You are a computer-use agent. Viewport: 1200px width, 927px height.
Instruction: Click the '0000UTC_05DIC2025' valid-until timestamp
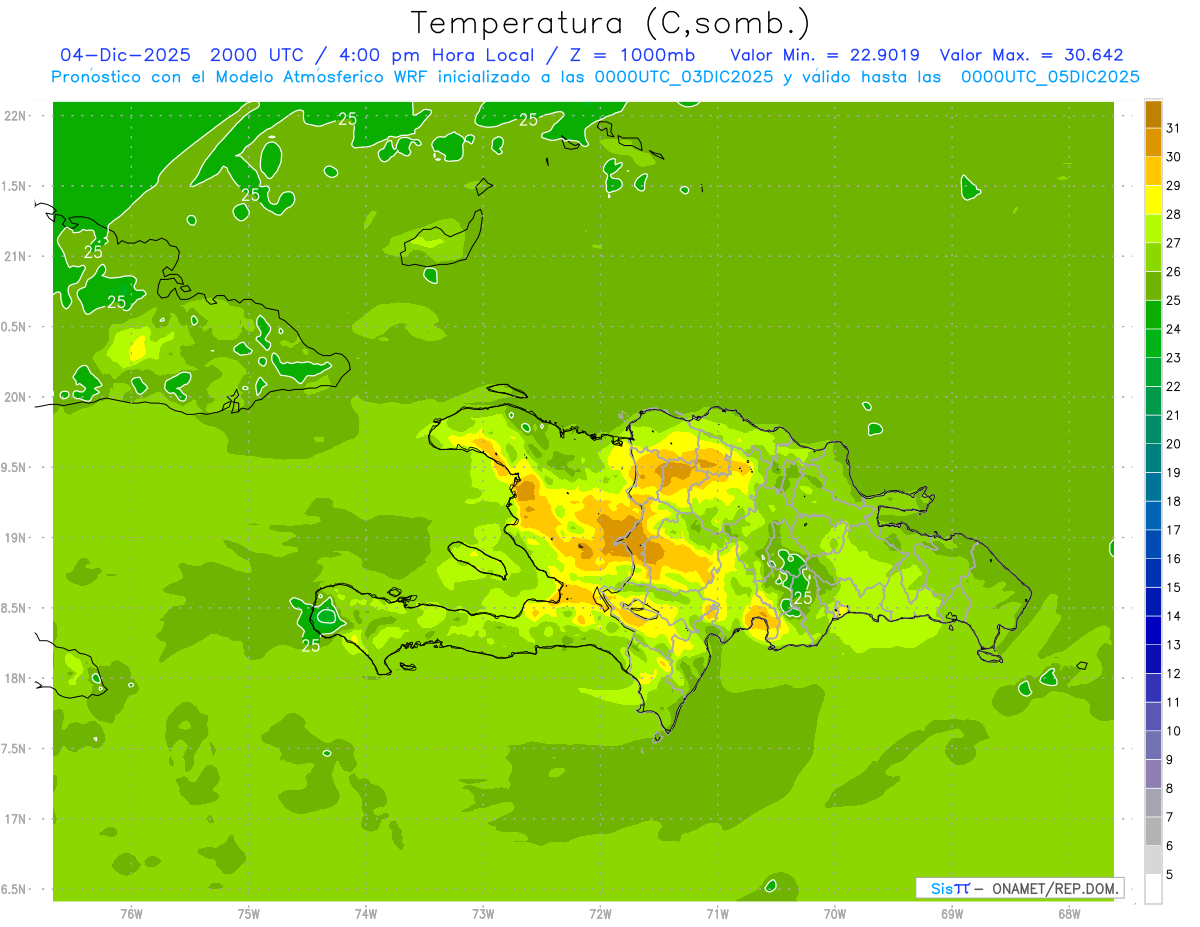pyautogui.click(x=1050, y=77)
